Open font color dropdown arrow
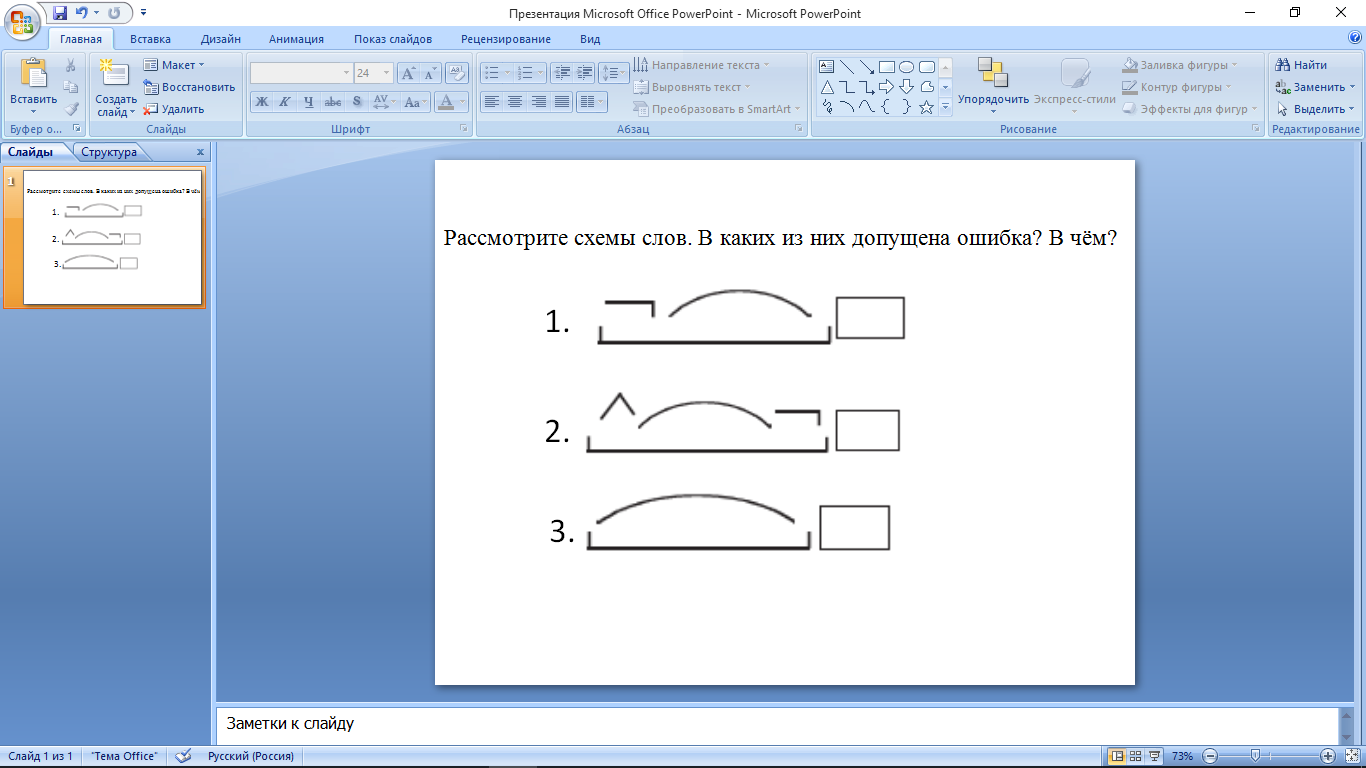The image size is (1366, 768). (x=461, y=101)
